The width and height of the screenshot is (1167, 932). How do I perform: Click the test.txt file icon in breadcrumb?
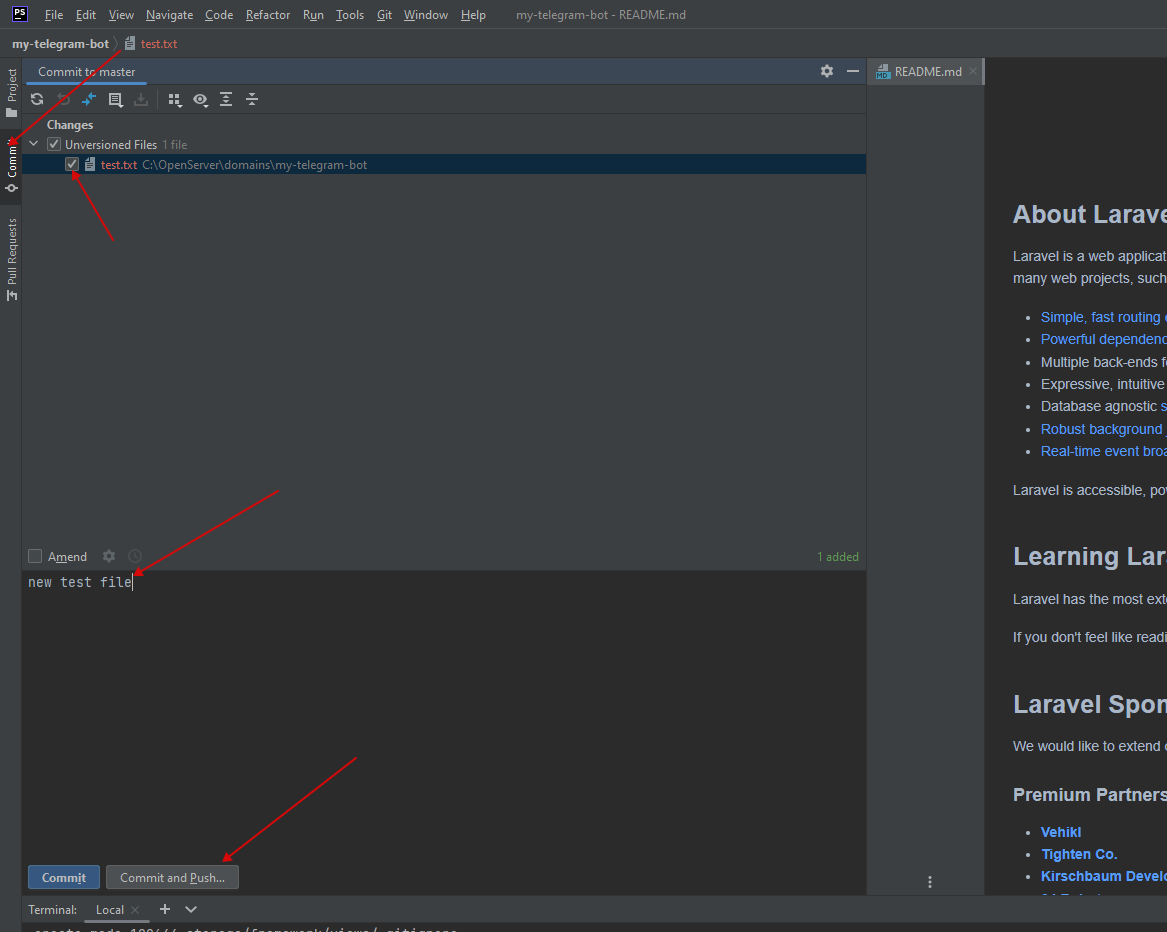130,43
